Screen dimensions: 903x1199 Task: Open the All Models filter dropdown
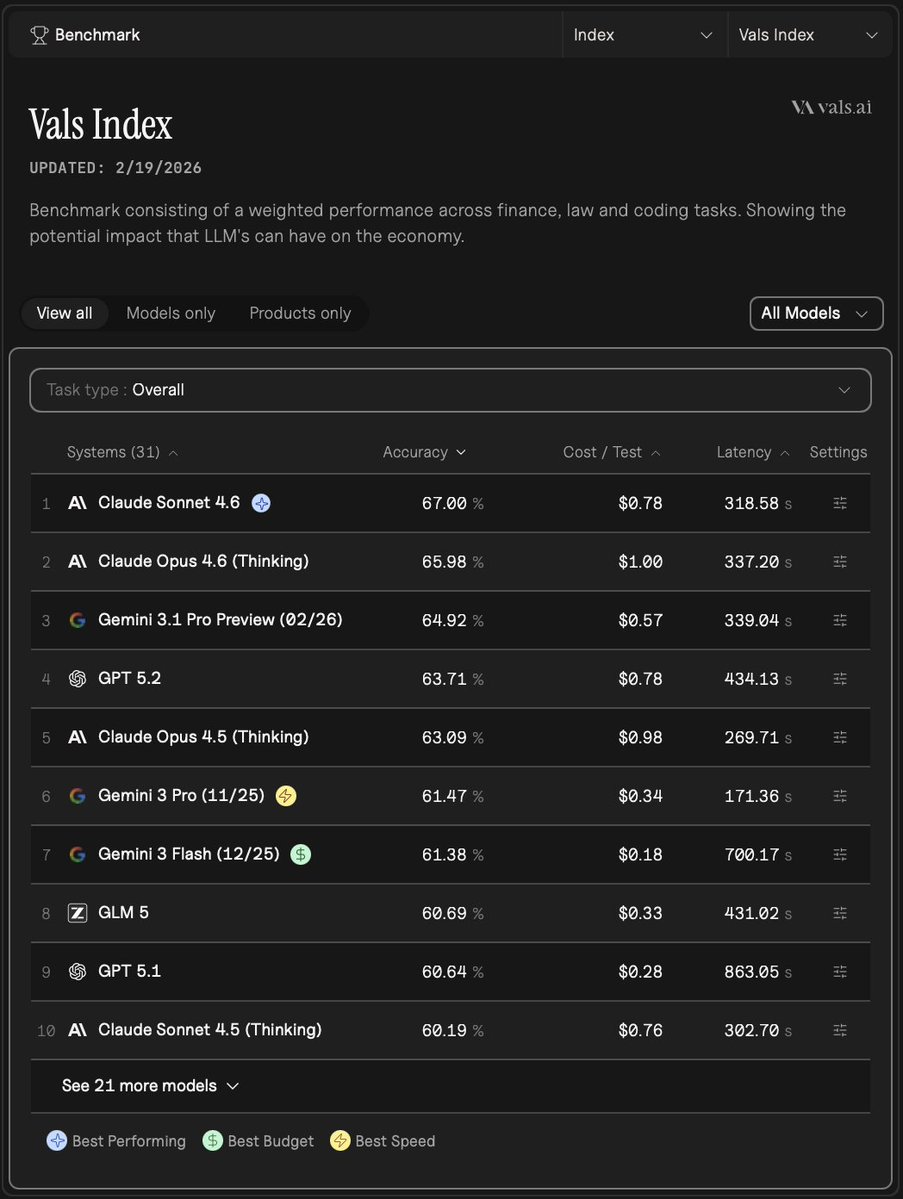(x=817, y=314)
